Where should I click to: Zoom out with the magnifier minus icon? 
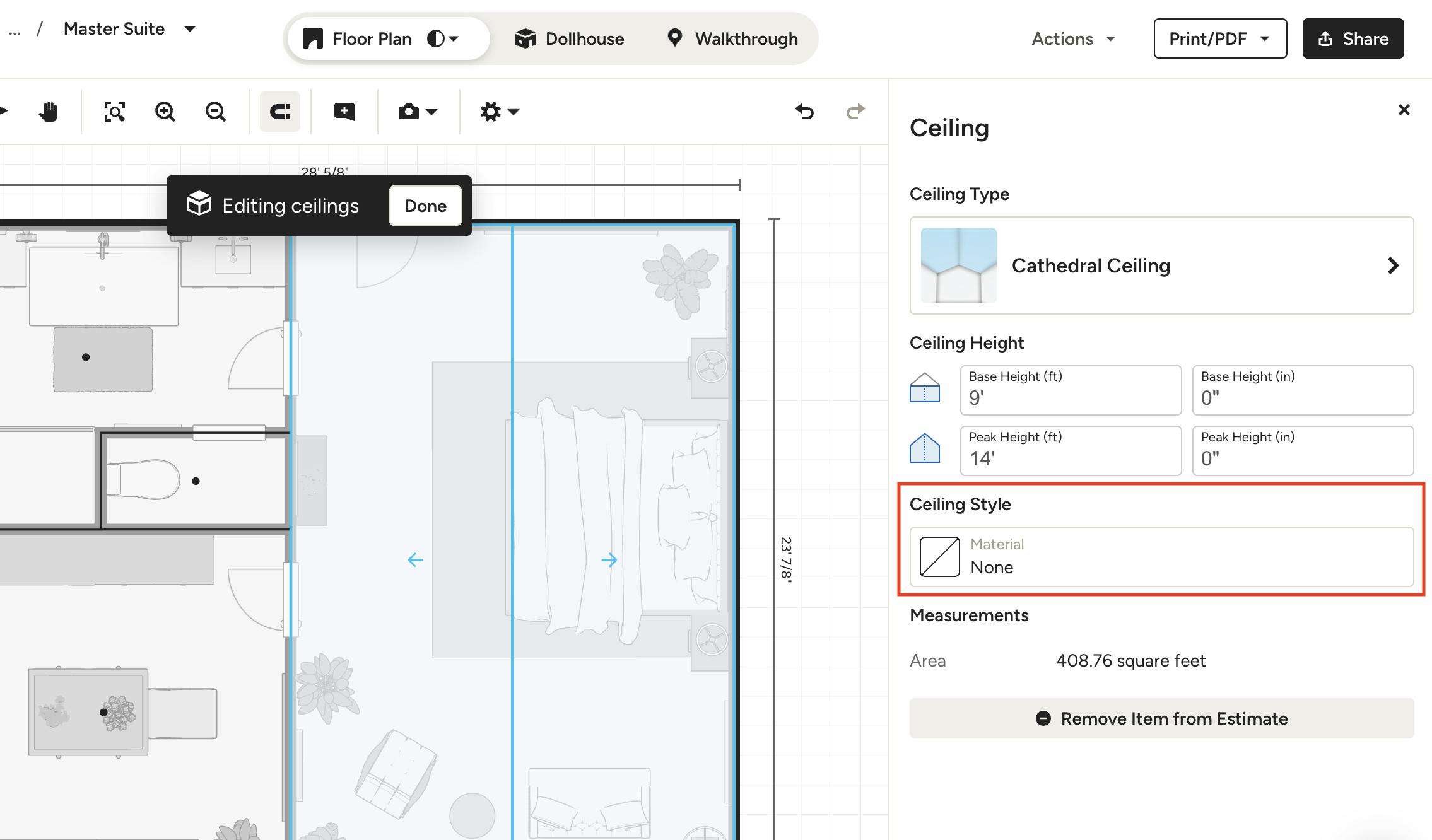216,112
